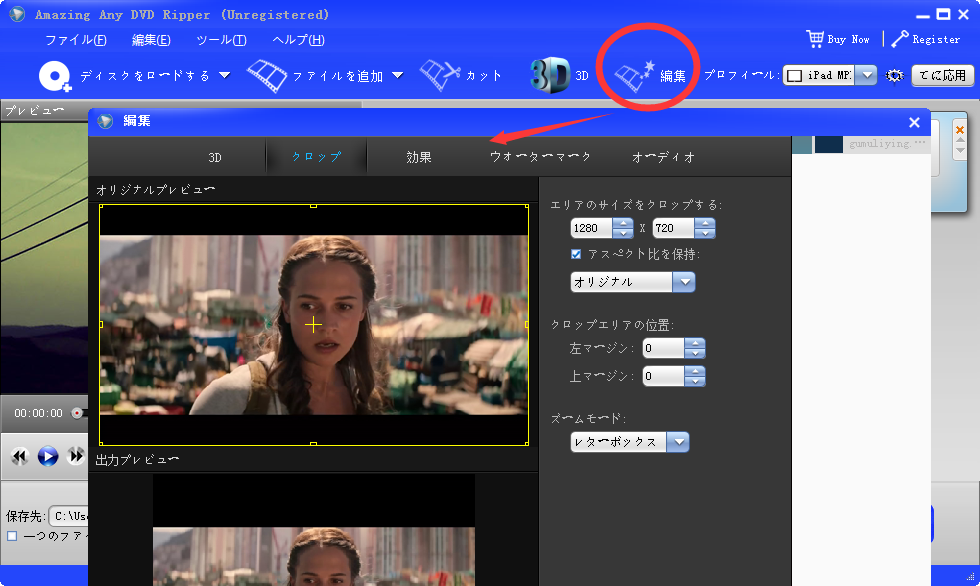Click the 00:00:00 time display
980x586 pixels.
(x=38, y=414)
